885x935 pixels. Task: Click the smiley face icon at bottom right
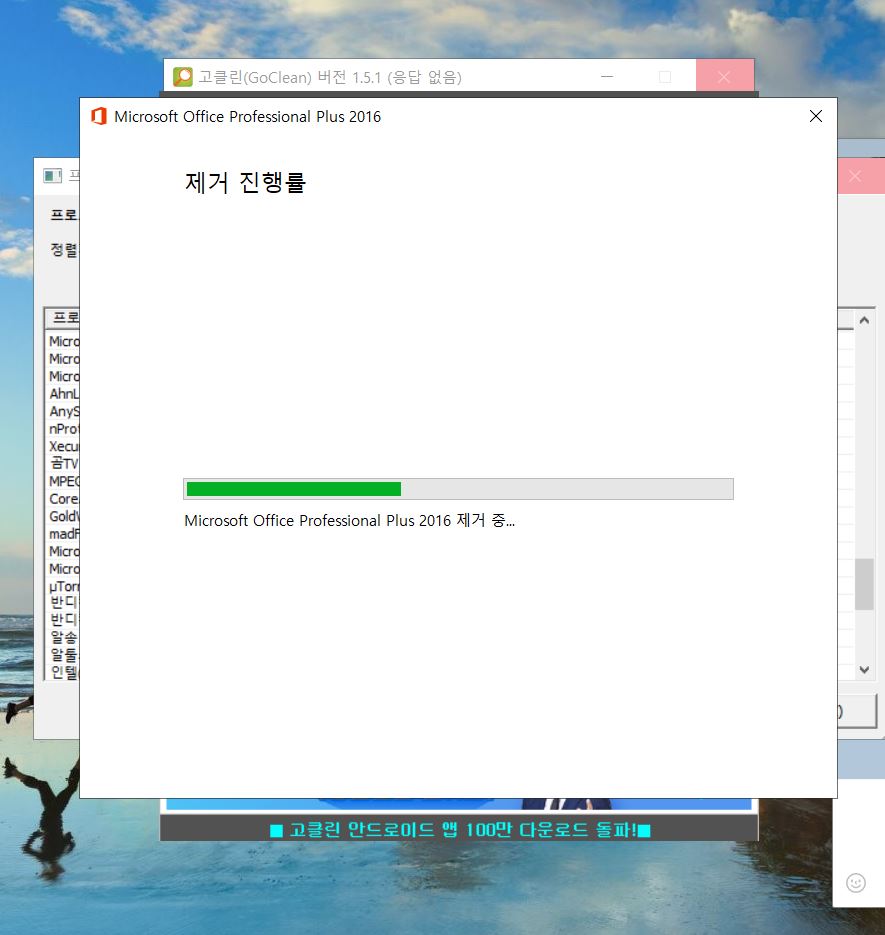[x=856, y=883]
